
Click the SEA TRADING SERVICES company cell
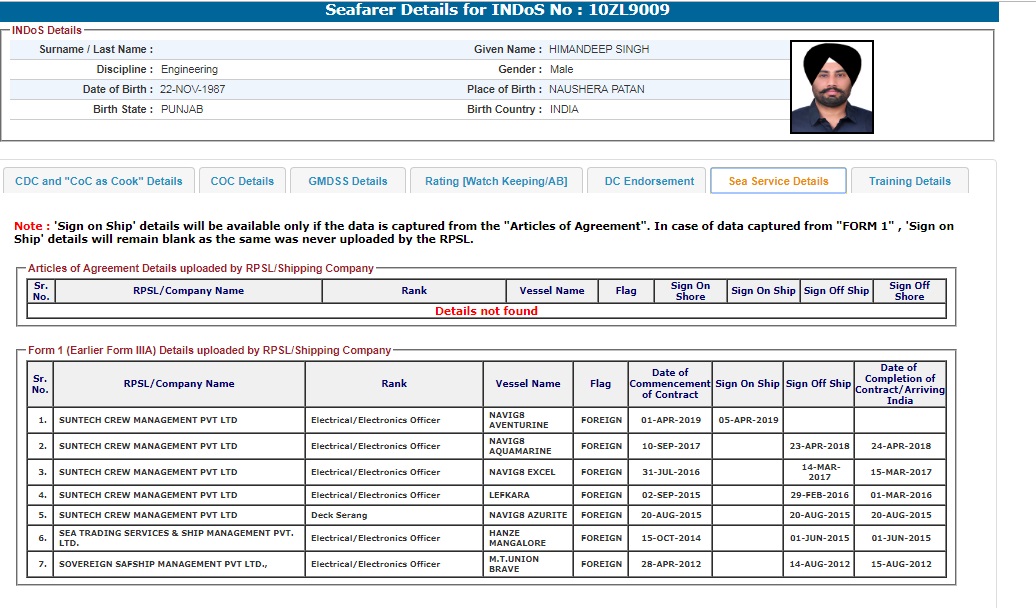(177, 538)
